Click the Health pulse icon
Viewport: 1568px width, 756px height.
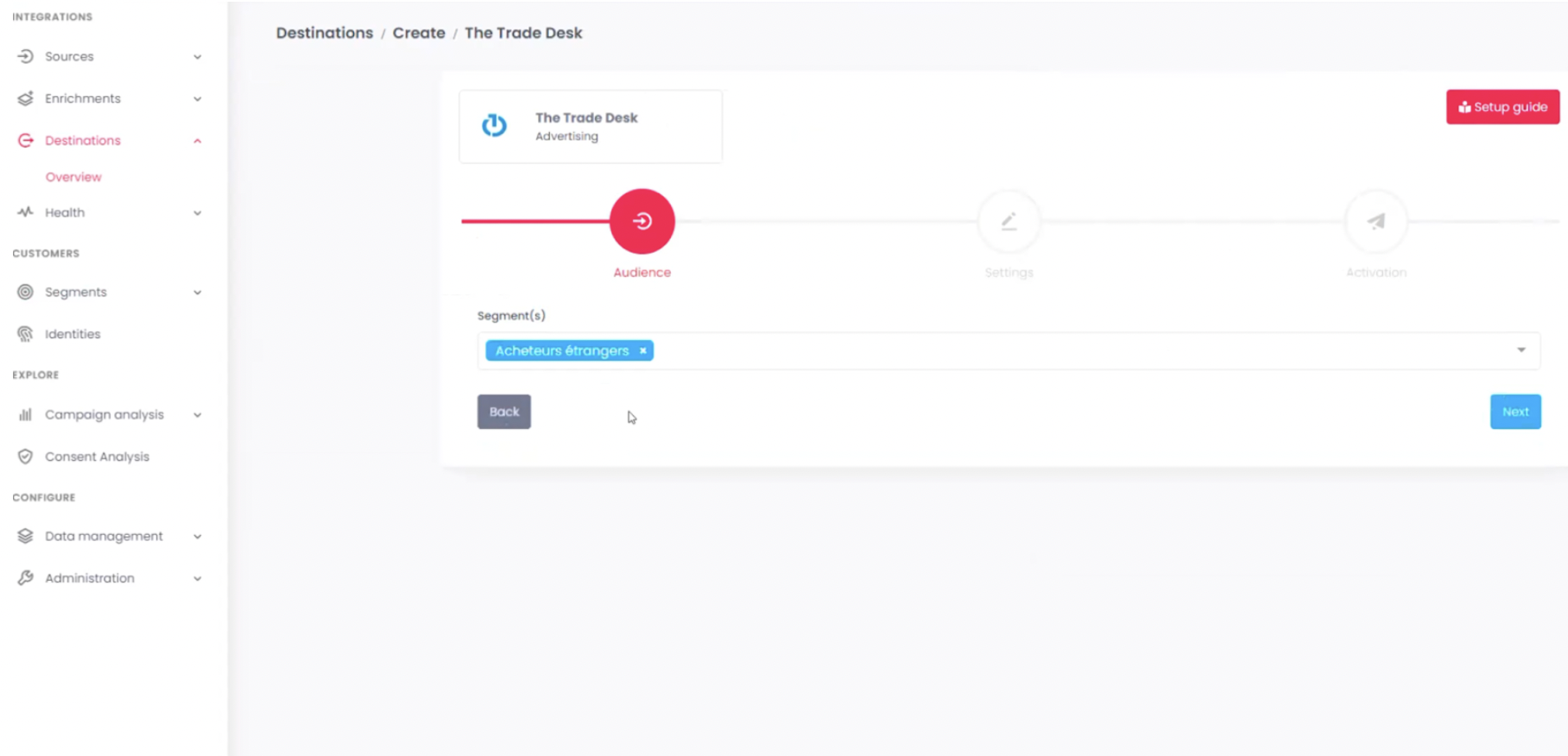pos(25,212)
